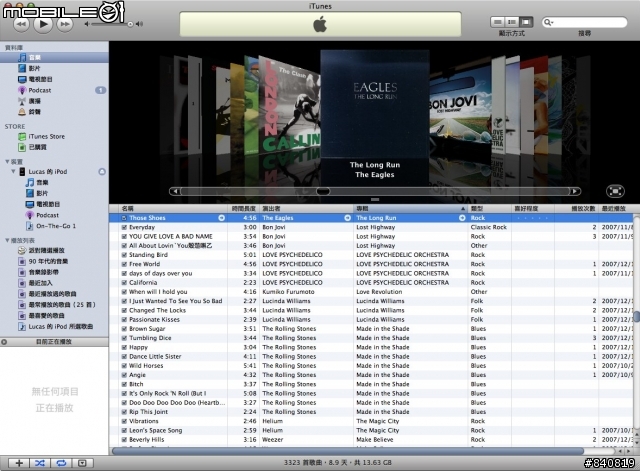The image size is (640, 471).
Task: Toggle artwork viewer button at bottom
Action: click(x=82, y=463)
